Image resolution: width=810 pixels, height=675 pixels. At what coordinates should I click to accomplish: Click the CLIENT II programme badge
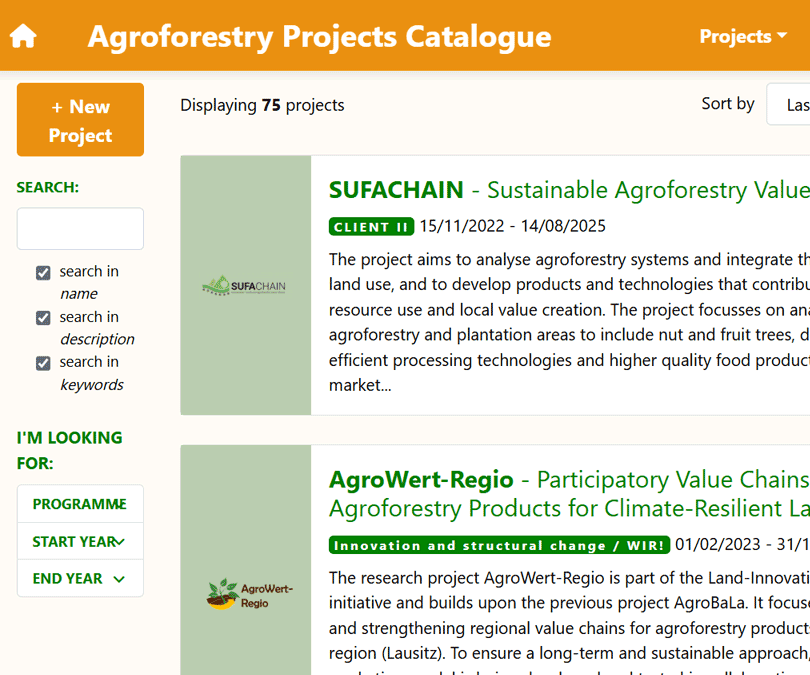(371, 227)
